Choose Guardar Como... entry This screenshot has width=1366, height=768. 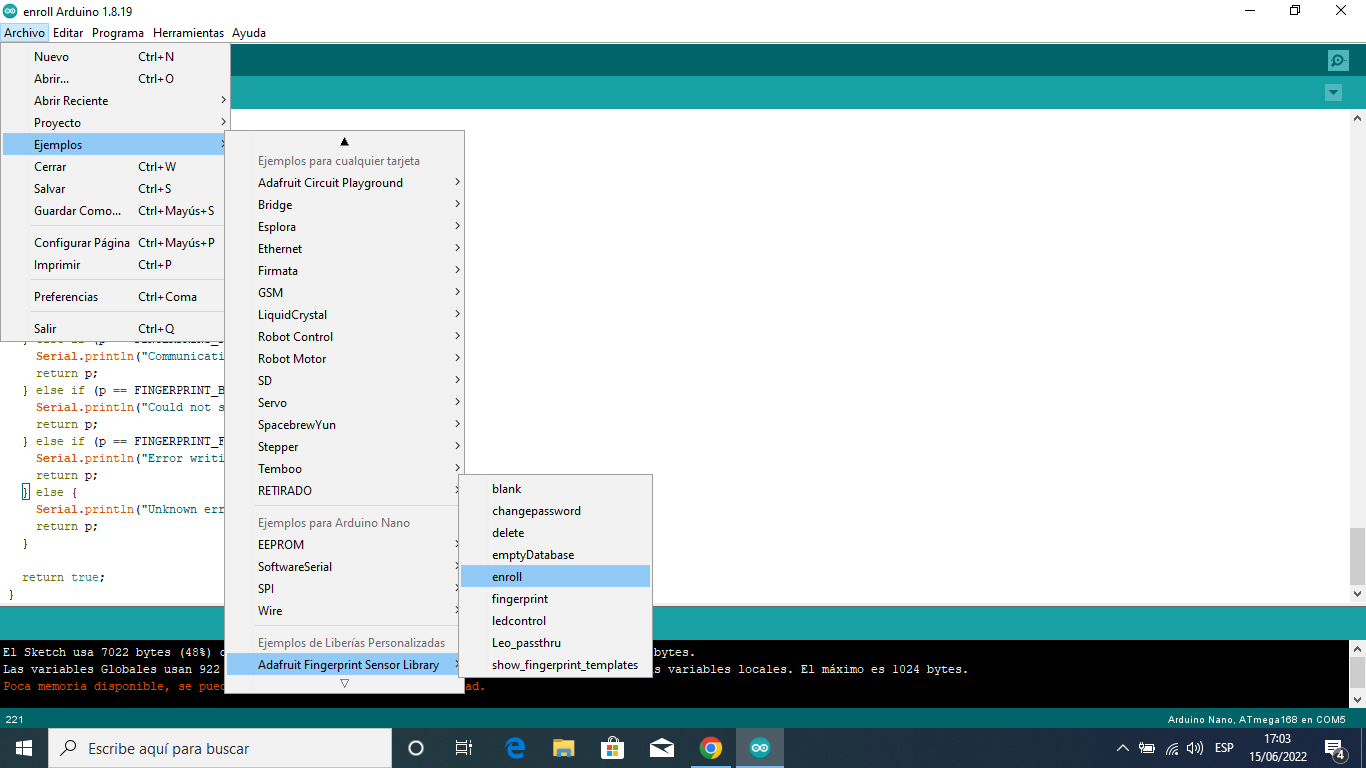pos(116,211)
